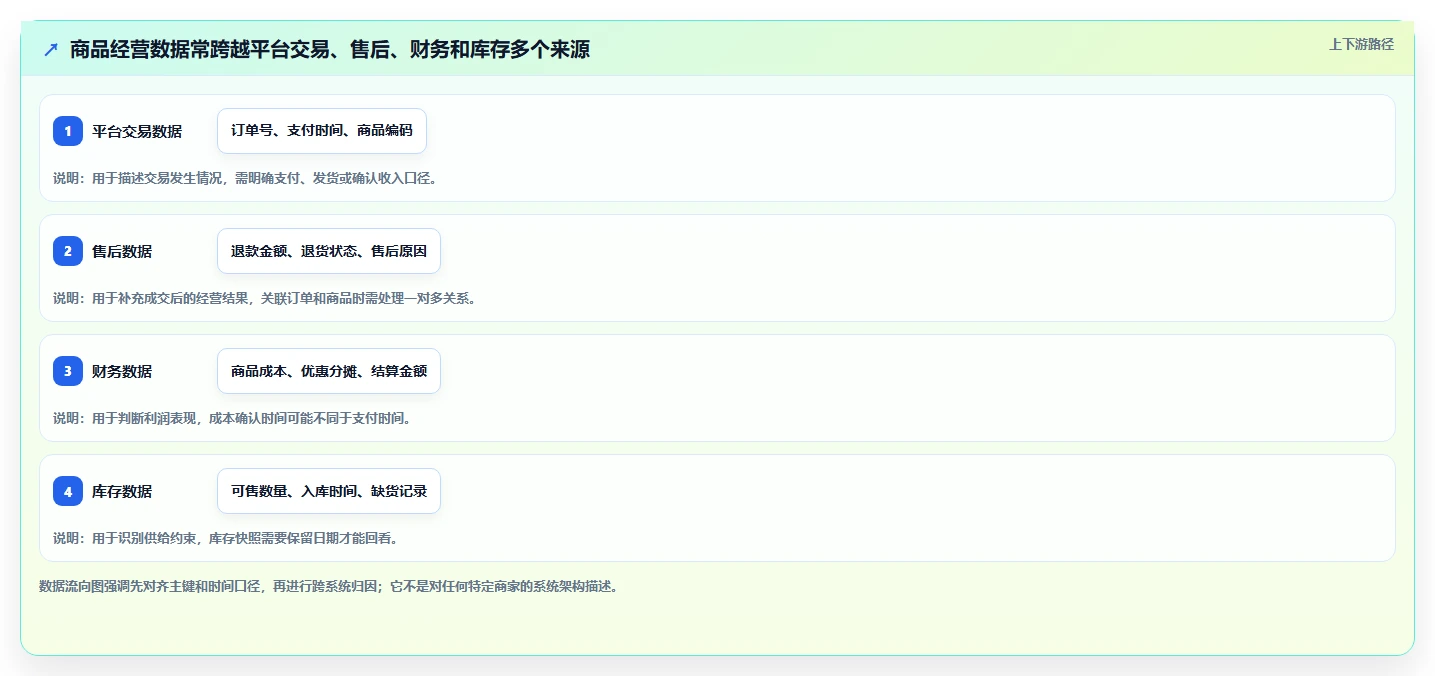Click the number 4 badge for 库存数据

[68, 491]
